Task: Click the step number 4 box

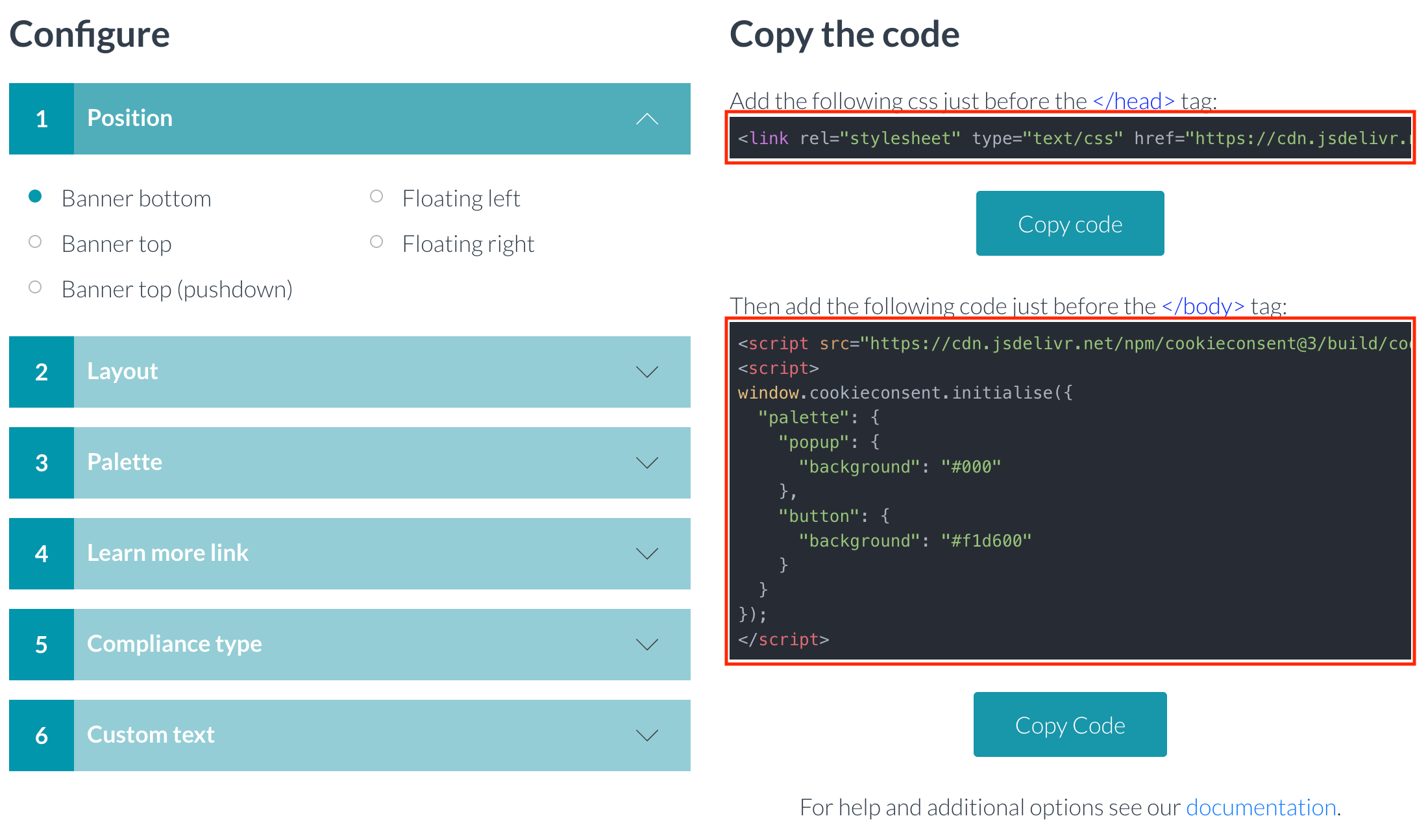Action: [x=42, y=554]
